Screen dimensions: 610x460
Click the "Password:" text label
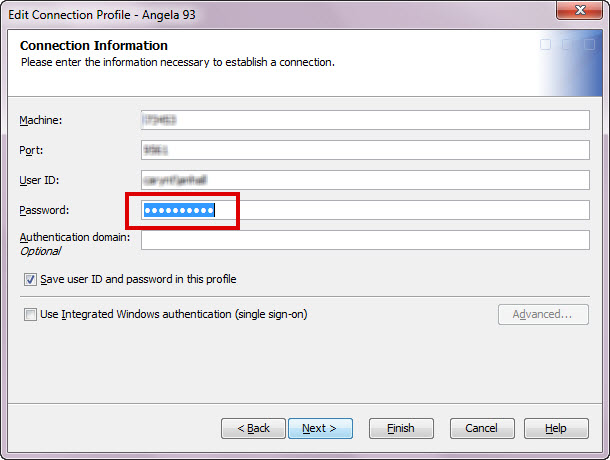46,211
